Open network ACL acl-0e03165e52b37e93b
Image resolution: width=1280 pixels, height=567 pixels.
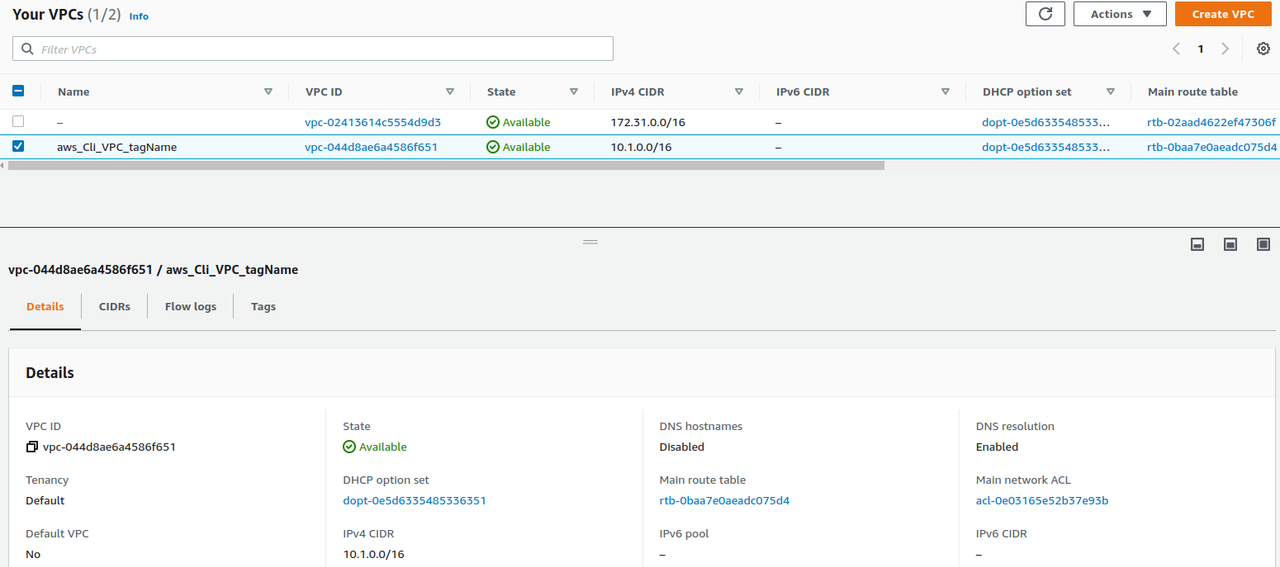coord(1042,501)
